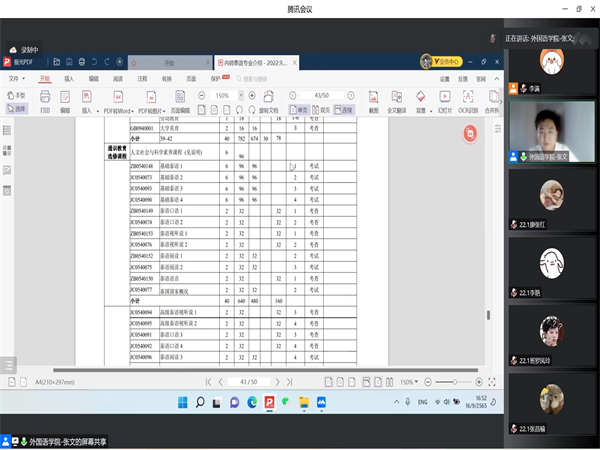Toggle 双页 double page view
The image size is (600, 450).
321,110
